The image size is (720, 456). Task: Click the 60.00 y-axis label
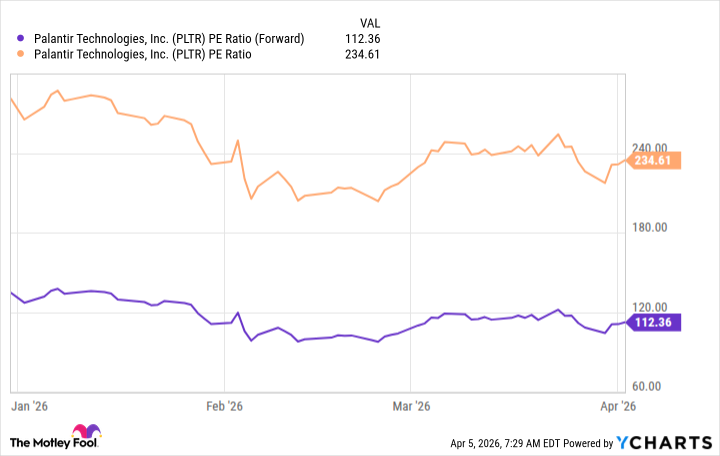pyautogui.click(x=659, y=387)
